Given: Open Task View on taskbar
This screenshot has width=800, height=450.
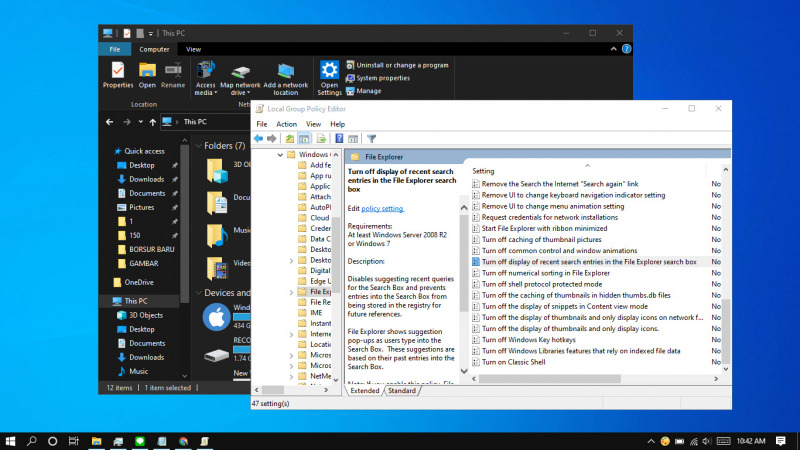Looking at the screenshot, I should coord(74,441).
